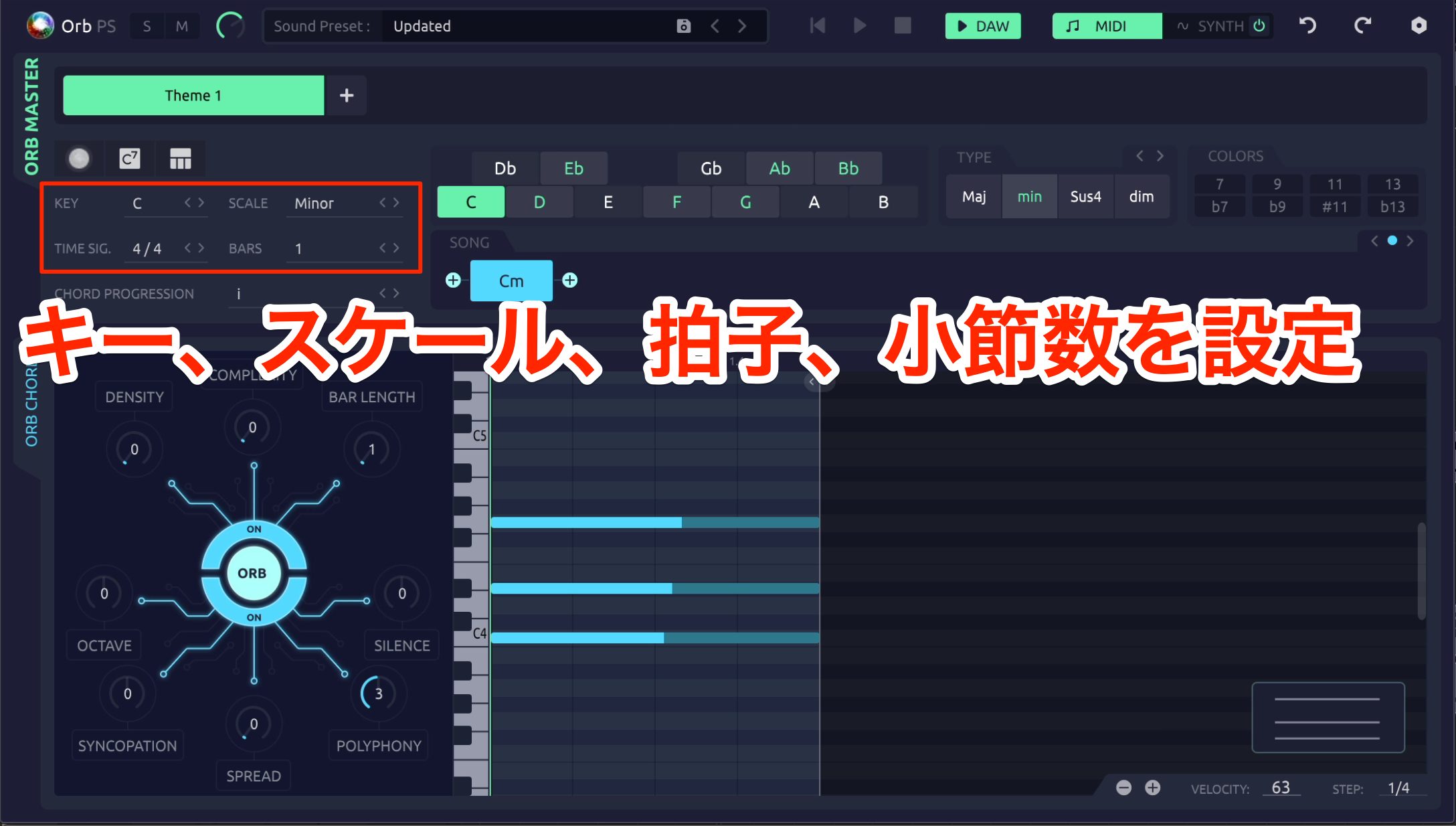Image resolution: width=1456 pixels, height=826 pixels.
Task: Select the C root note
Action: [471, 202]
